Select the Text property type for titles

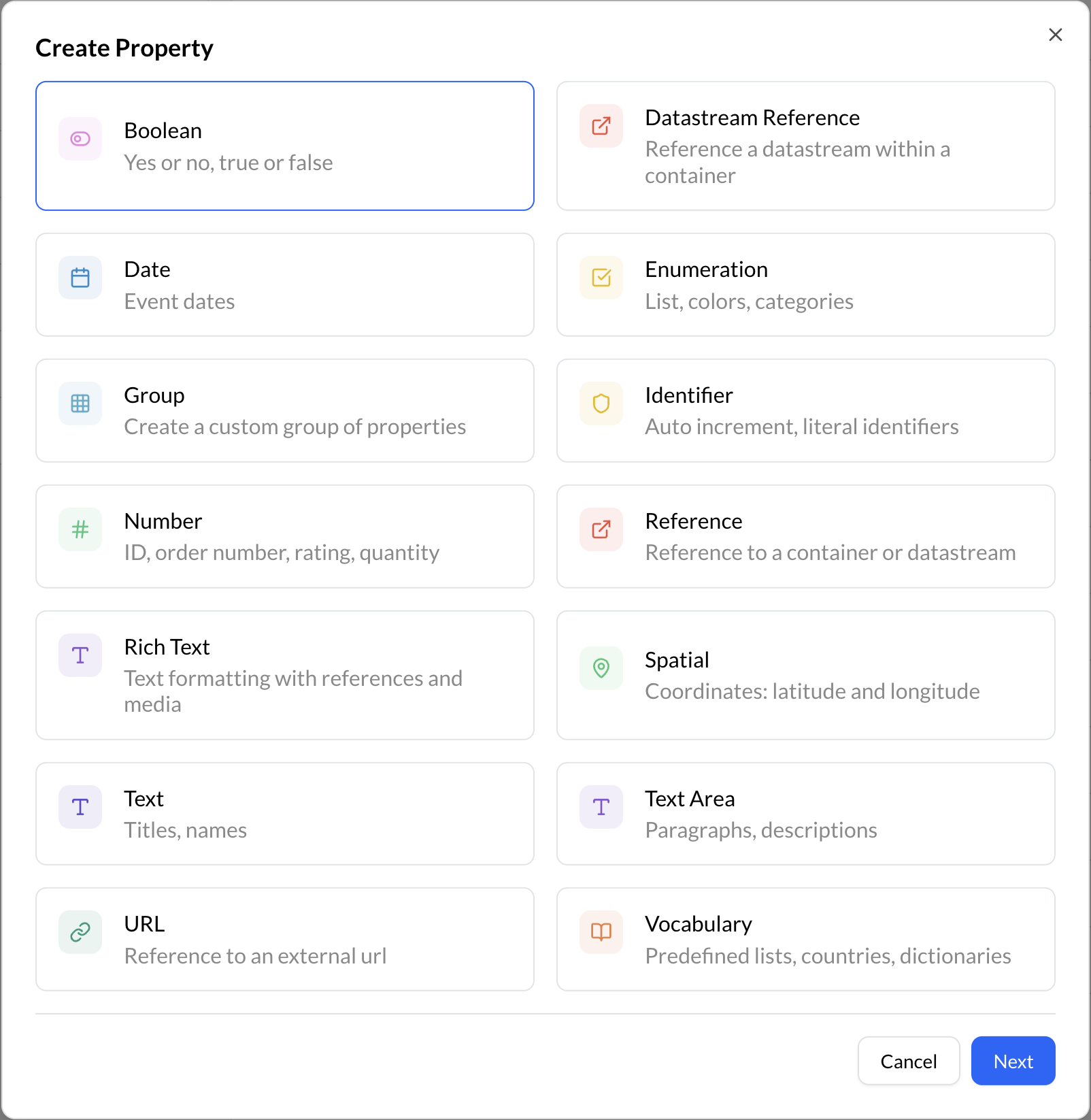(285, 814)
